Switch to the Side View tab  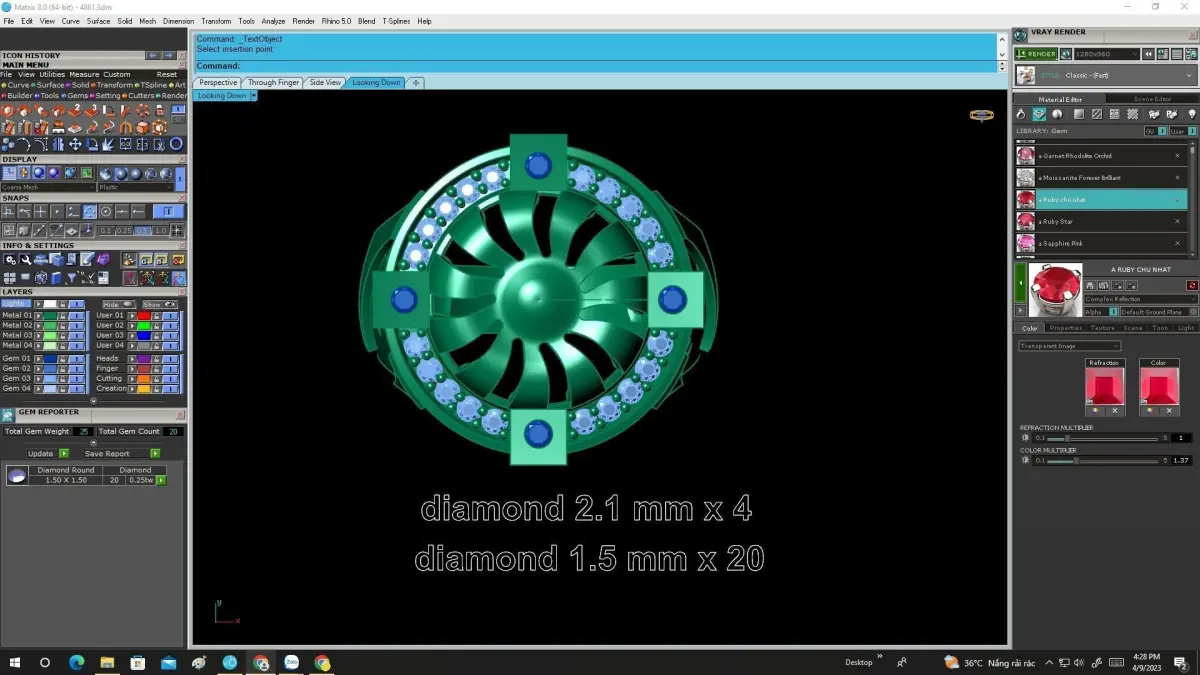coord(325,83)
